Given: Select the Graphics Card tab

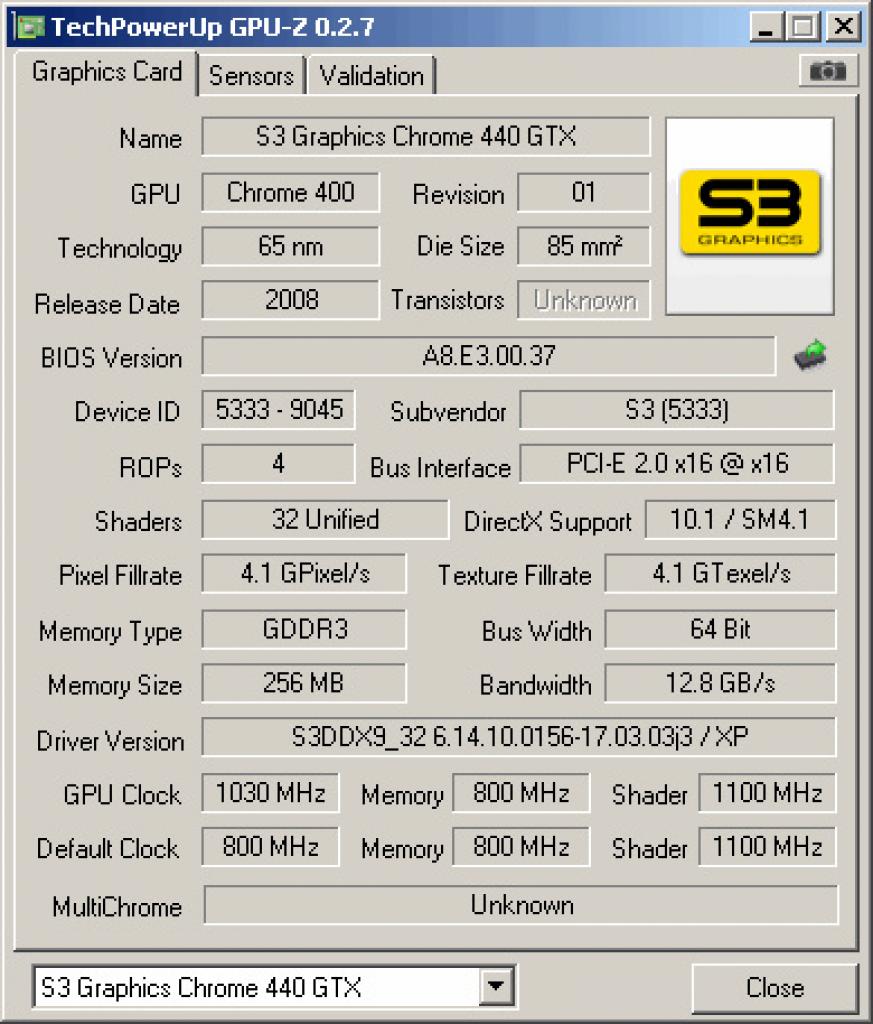Looking at the screenshot, I should click(x=106, y=72).
